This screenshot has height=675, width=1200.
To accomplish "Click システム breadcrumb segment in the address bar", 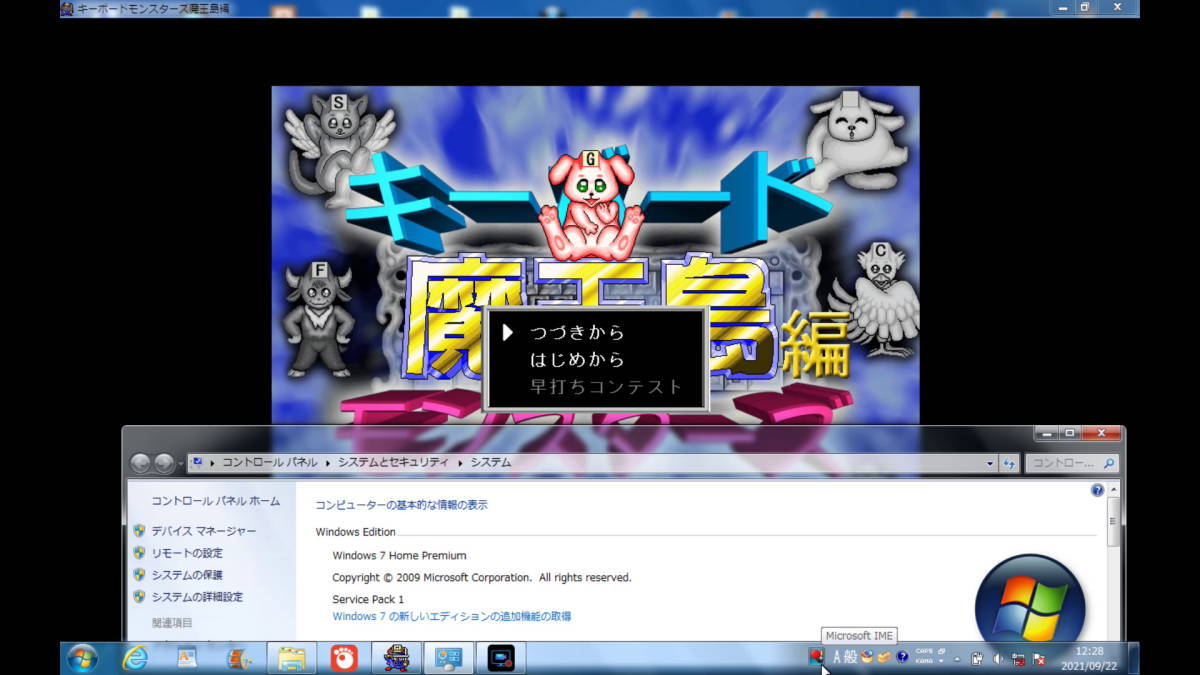I will click(x=491, y=463).
